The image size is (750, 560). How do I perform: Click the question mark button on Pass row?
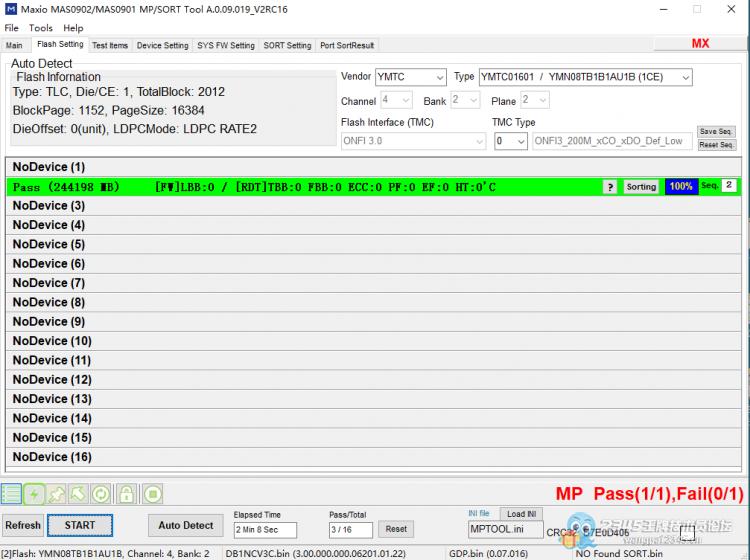click(610, 187)
